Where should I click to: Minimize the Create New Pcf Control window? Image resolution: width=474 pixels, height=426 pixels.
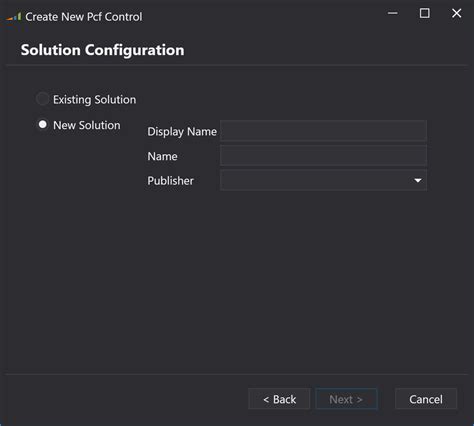pos(393,13)
